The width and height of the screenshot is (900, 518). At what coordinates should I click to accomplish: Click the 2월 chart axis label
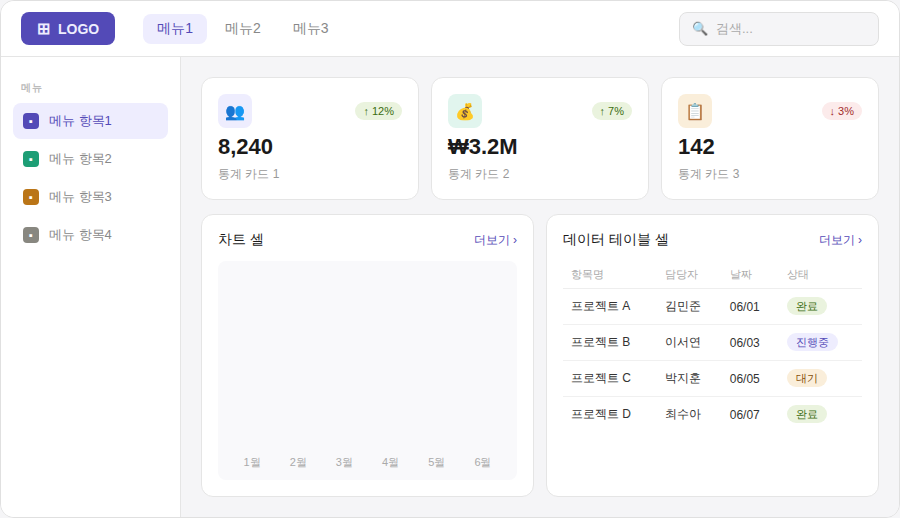(x=298, y=462)
